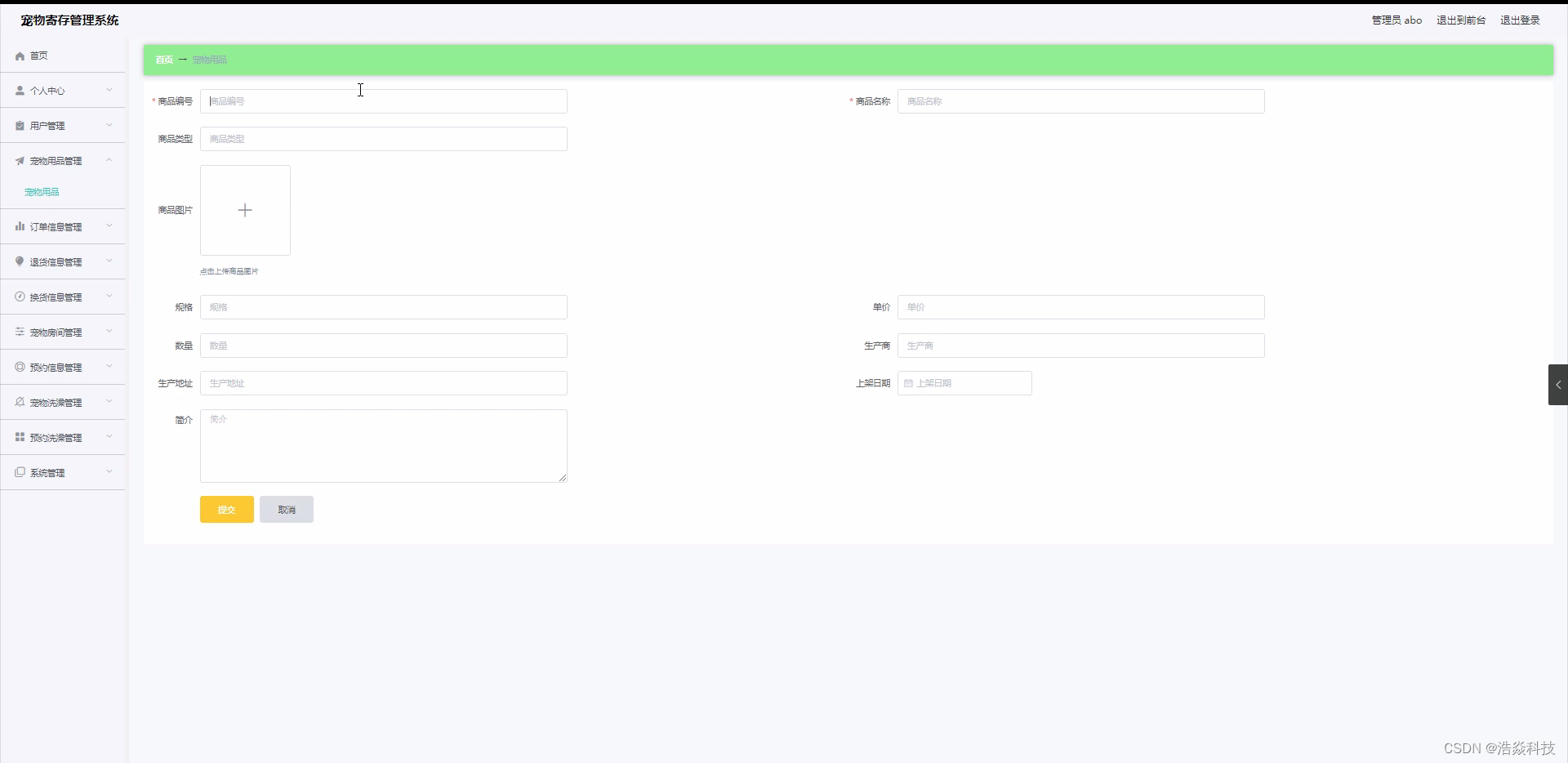
Task: Expand the 宠物房间管理 chevron
Action: coord(109,331)
